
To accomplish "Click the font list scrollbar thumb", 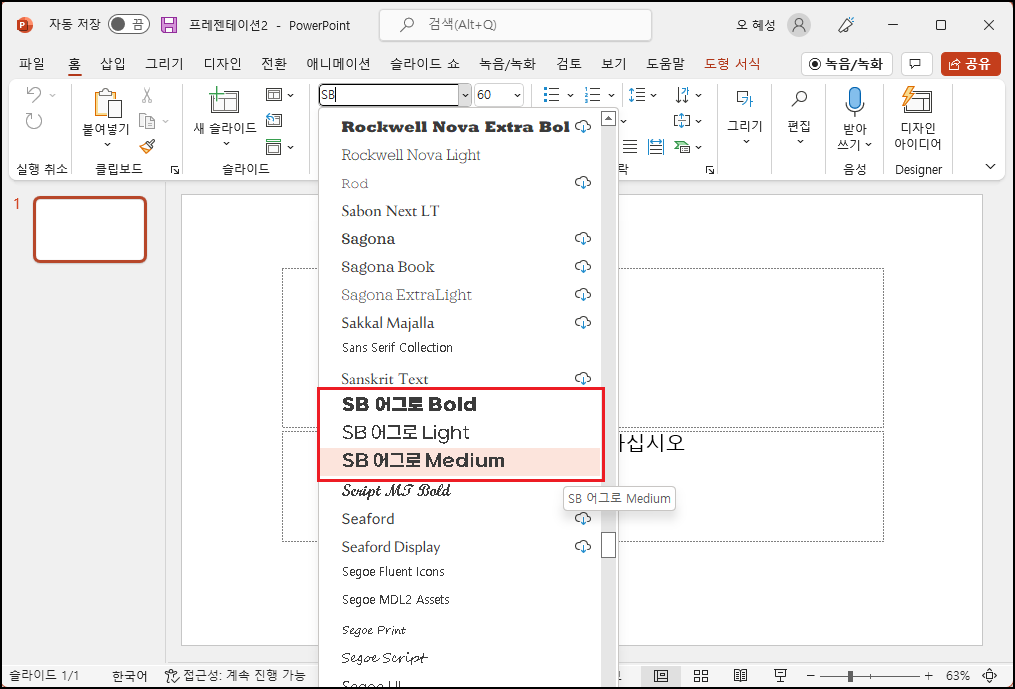I will click(608, 545).
